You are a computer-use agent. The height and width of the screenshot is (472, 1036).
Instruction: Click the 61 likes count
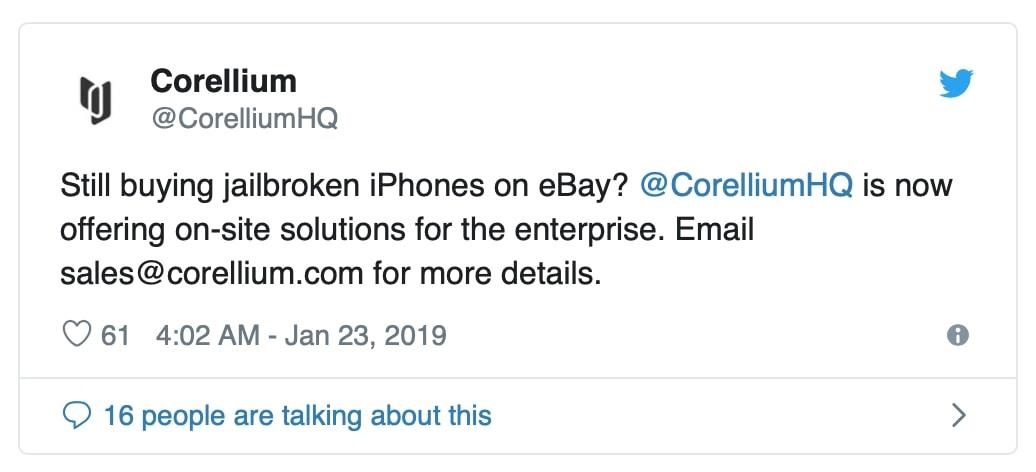click(x=116, y=335)
